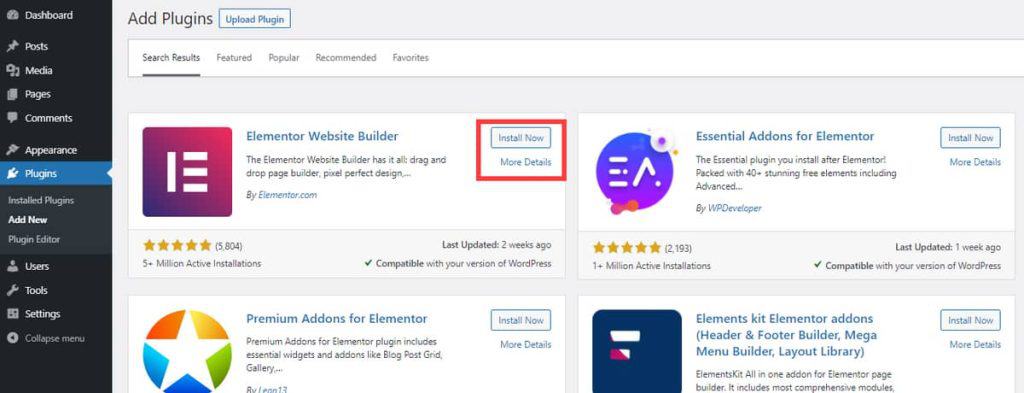The width and height of the screenshot is (1024, 393).
Task: Click the Elementor Website Builder logo thumbnail
Action: click(x=187, y=172)
